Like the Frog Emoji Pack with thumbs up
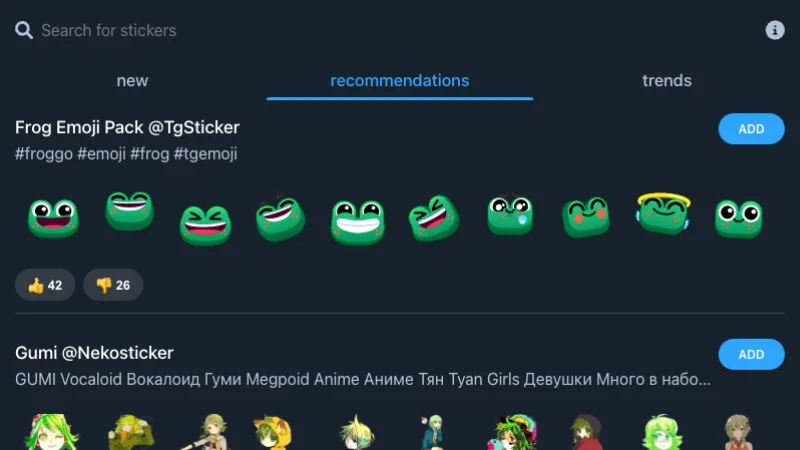The width and height of the screenshot is (800, 450). [45, 285]
